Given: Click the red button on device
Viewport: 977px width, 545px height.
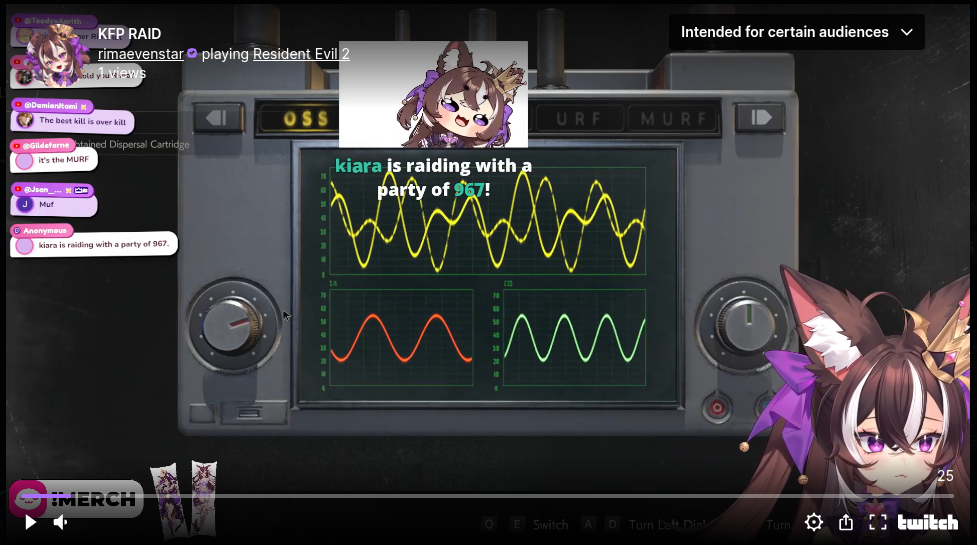Looking at the screenshot, I should pyautogui.click(x=717, y=409).
